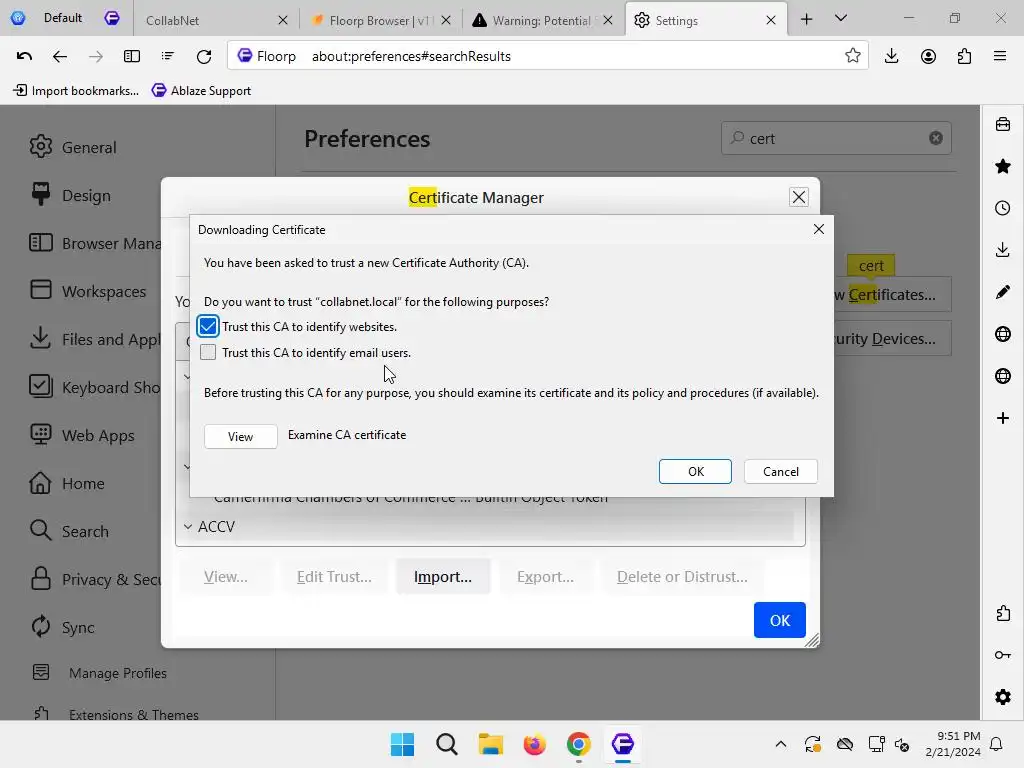This screenshot has width=1024, height=768.
Task: Close the Settings tab
Action: click(x=771, y=20)
